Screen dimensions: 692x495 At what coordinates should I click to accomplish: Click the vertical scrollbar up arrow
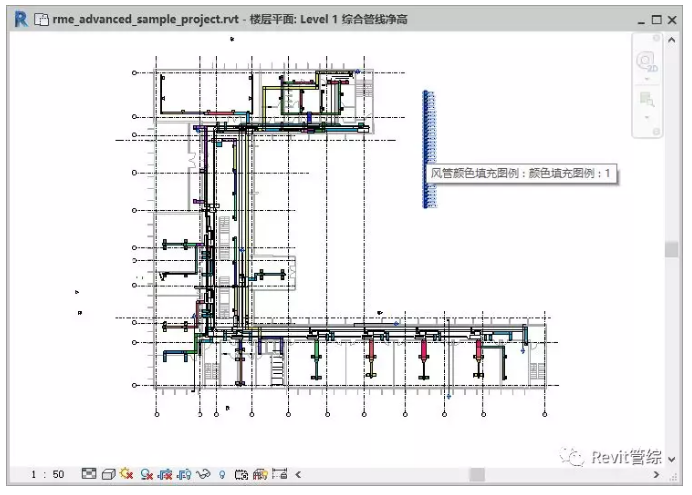(x=671, y=38)
